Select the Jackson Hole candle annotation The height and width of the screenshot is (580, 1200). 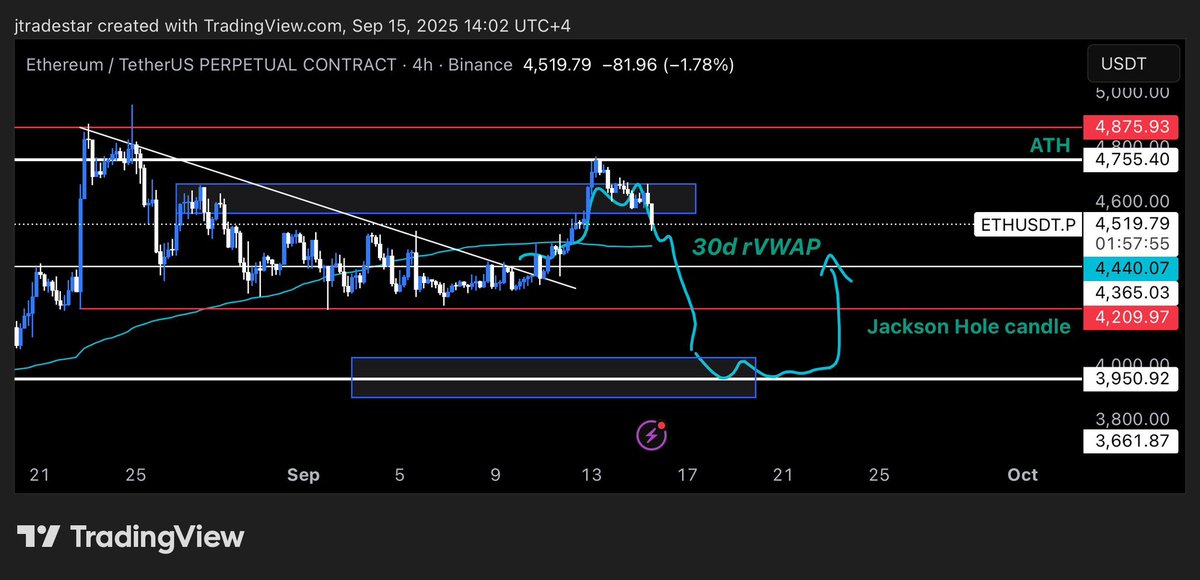click(969, 326)
